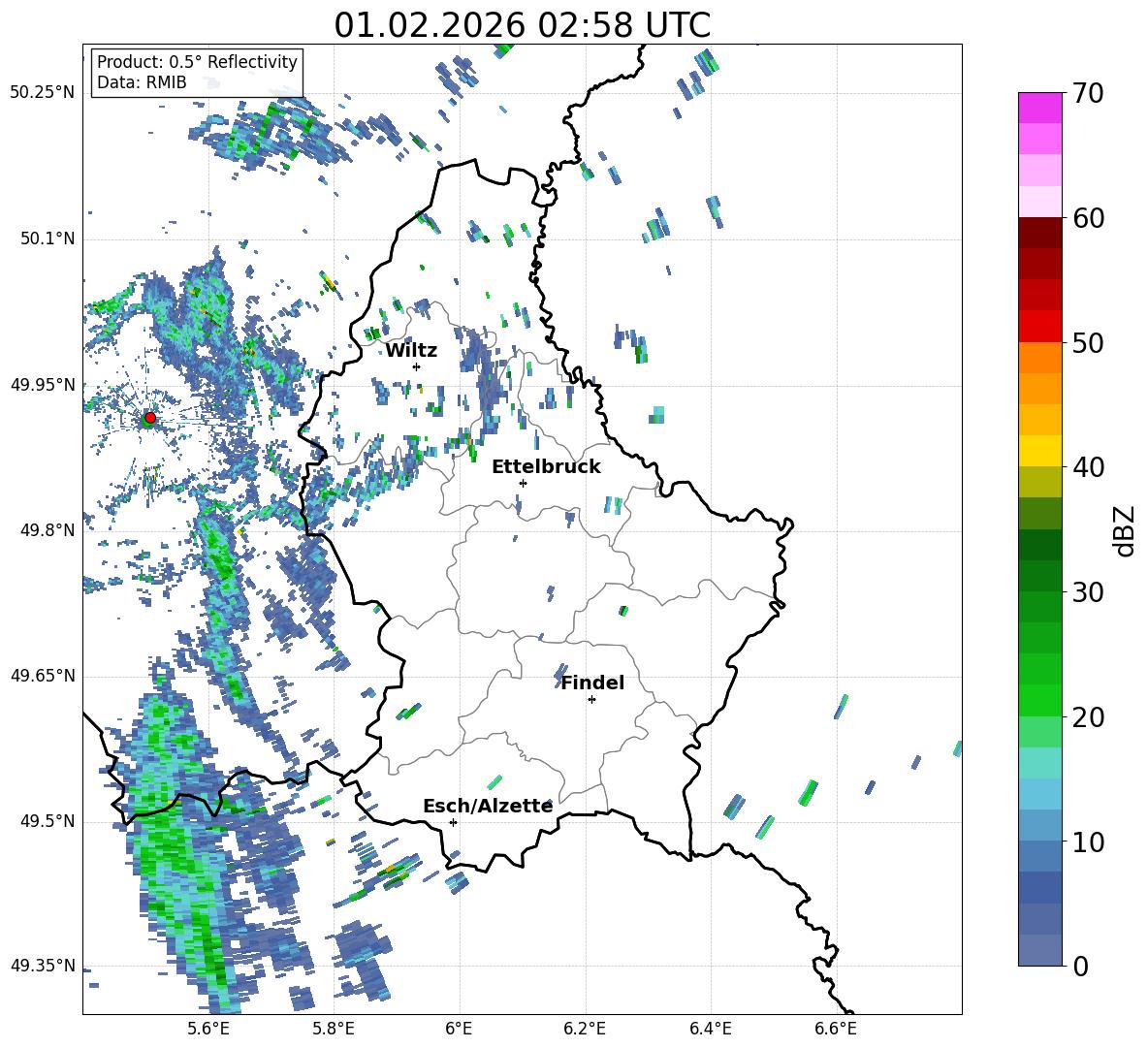Click the orange colorbar swatch just under 50

coord(1039,358)
